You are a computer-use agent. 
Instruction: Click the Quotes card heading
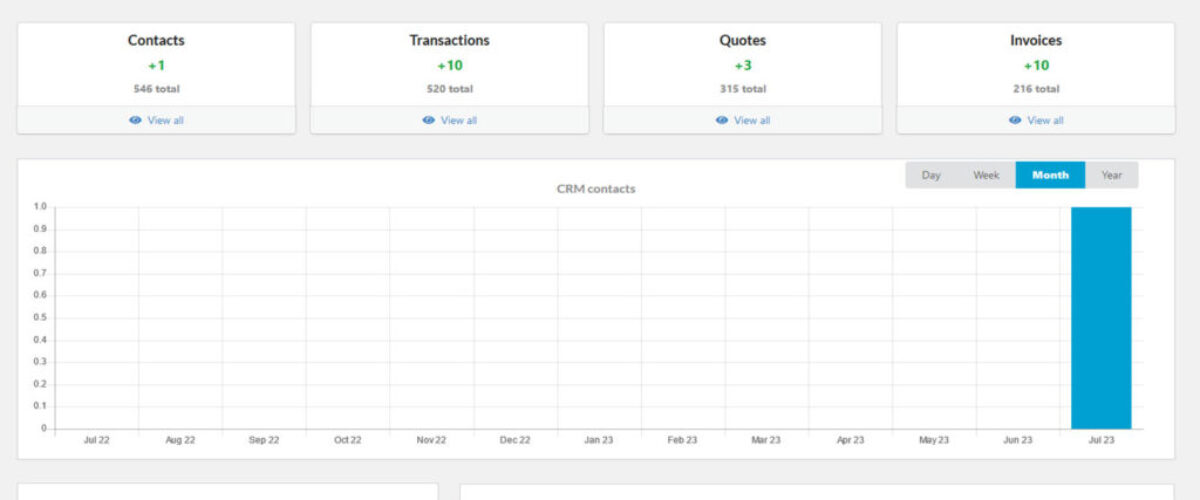742,41
